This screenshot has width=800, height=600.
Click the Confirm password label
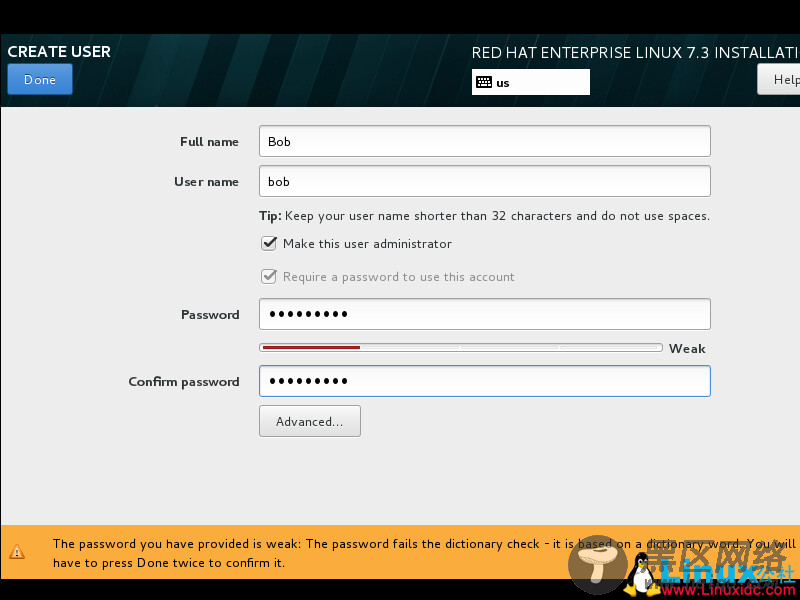[184, 382]
